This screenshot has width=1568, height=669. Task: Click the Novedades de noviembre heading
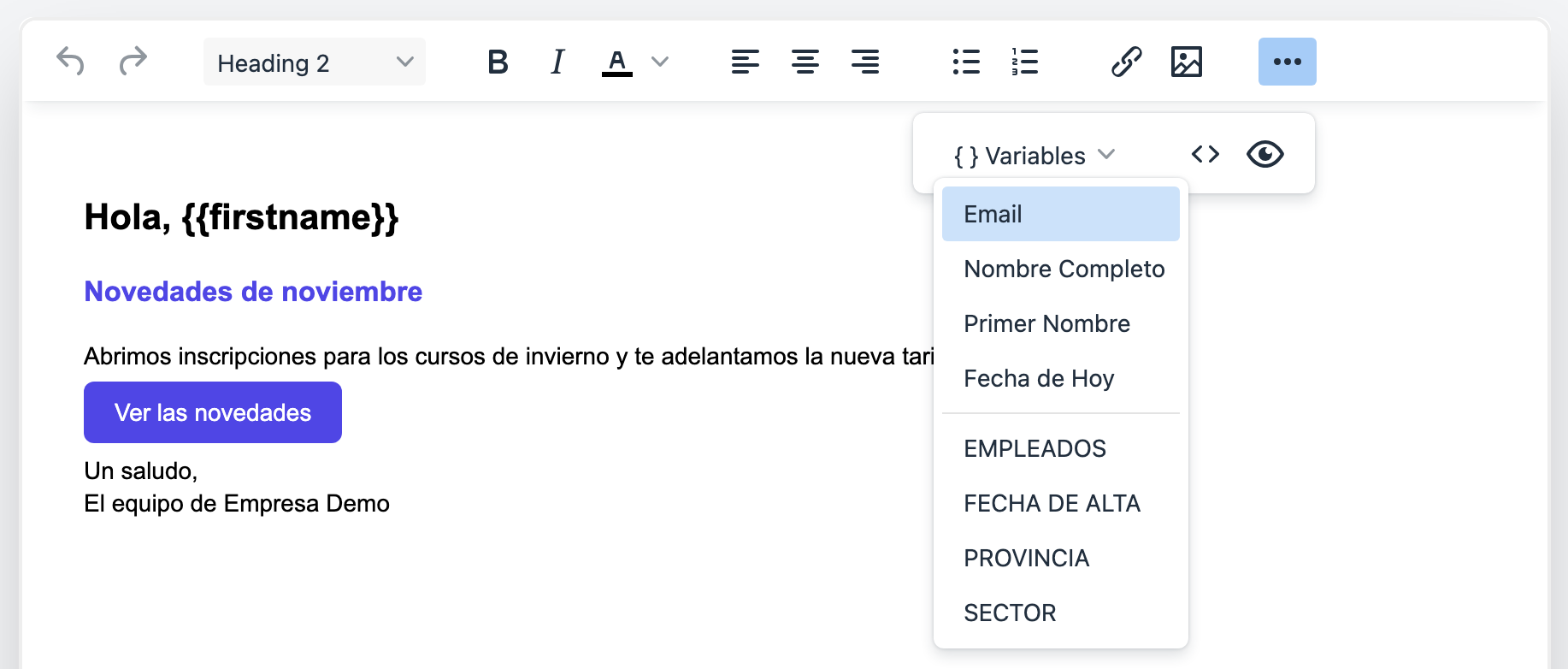pos(253,292)
